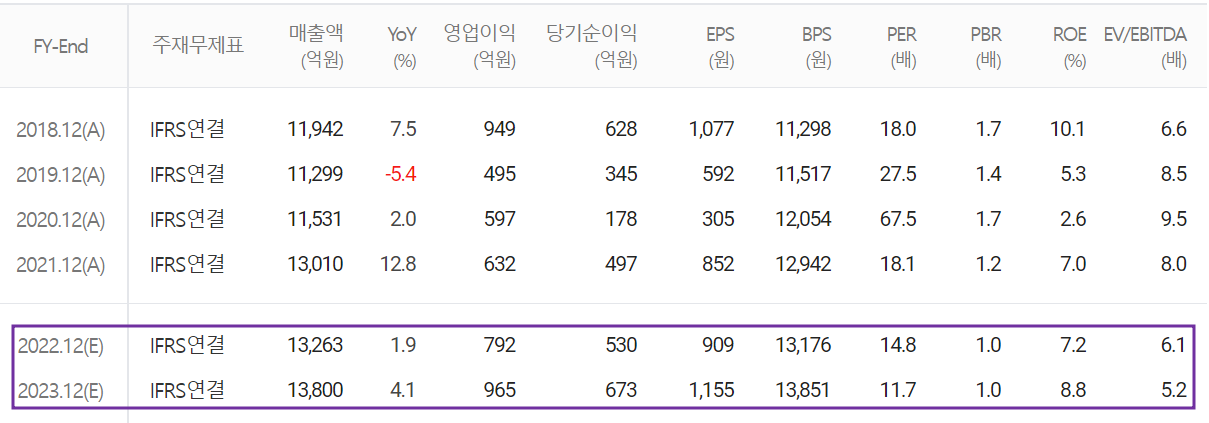The height and width of the screenshot is (423, 1209).
Task: Click BPS value 11,298 for 2018.12
Action: point(803,129)
